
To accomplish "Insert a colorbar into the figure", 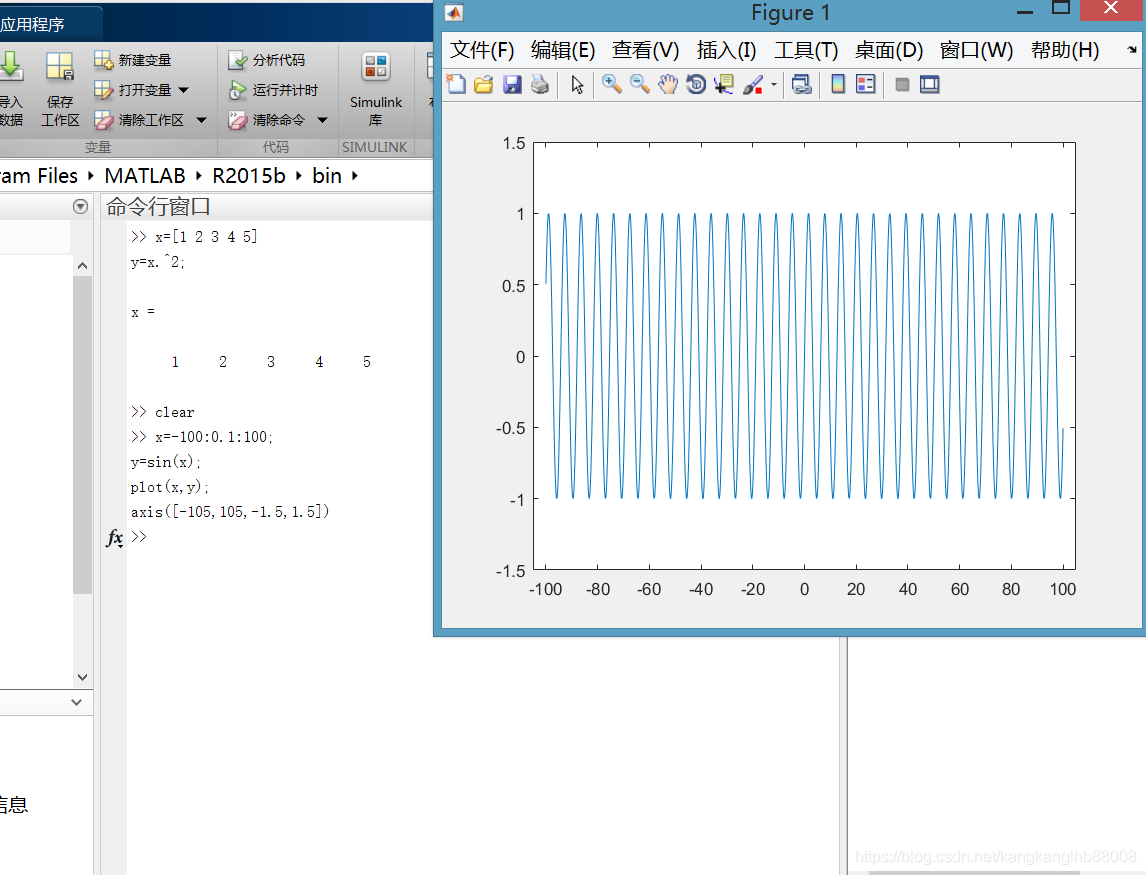I will click(838, 85).
